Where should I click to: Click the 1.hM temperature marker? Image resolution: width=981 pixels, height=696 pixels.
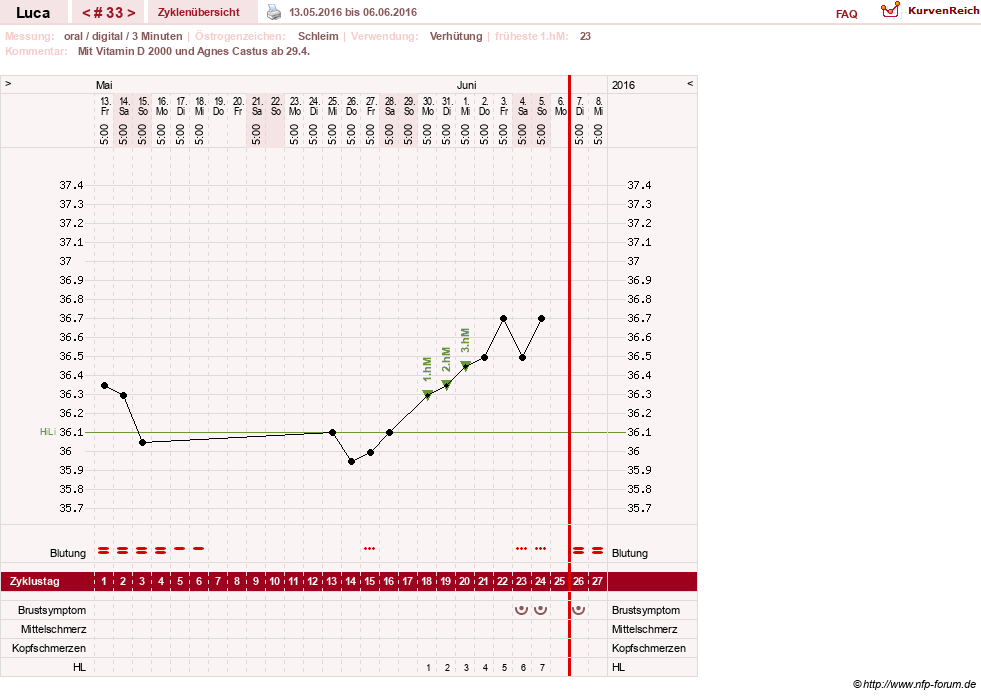tap(427, 394)
